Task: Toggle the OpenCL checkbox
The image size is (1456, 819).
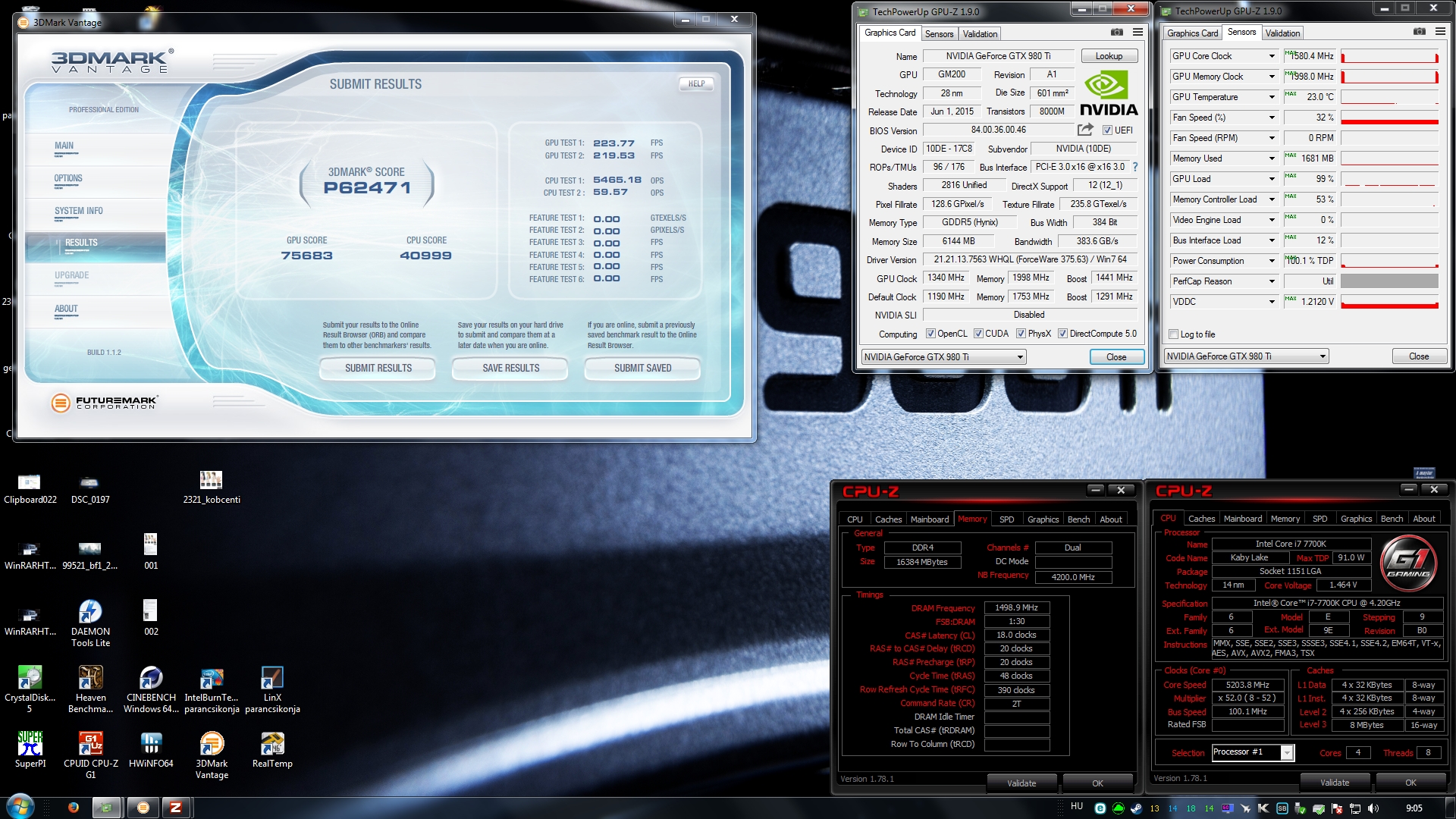Action: pyautogui.click(x=930, y=334)
